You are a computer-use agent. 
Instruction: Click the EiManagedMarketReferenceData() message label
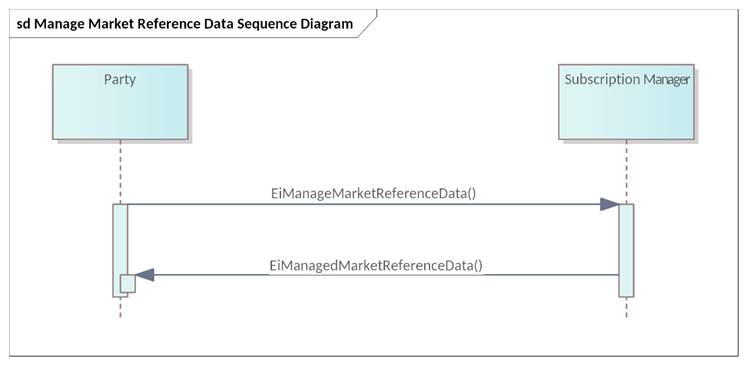pyautogui.click(x=376, y=265)
